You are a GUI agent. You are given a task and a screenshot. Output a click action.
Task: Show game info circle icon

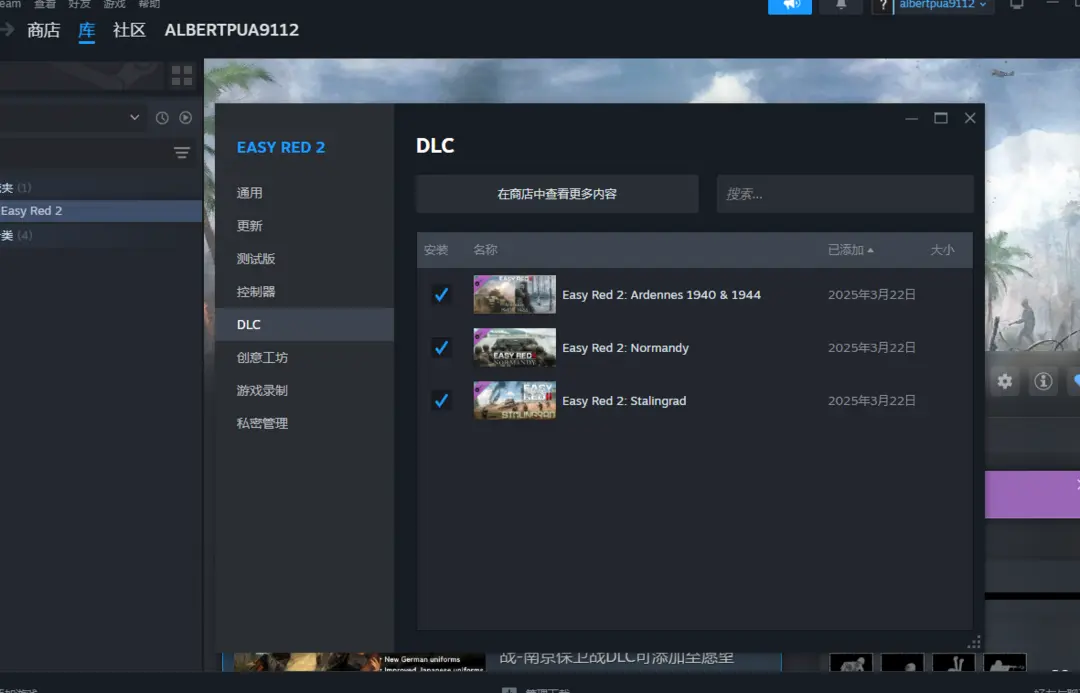tap(1043, 381)
